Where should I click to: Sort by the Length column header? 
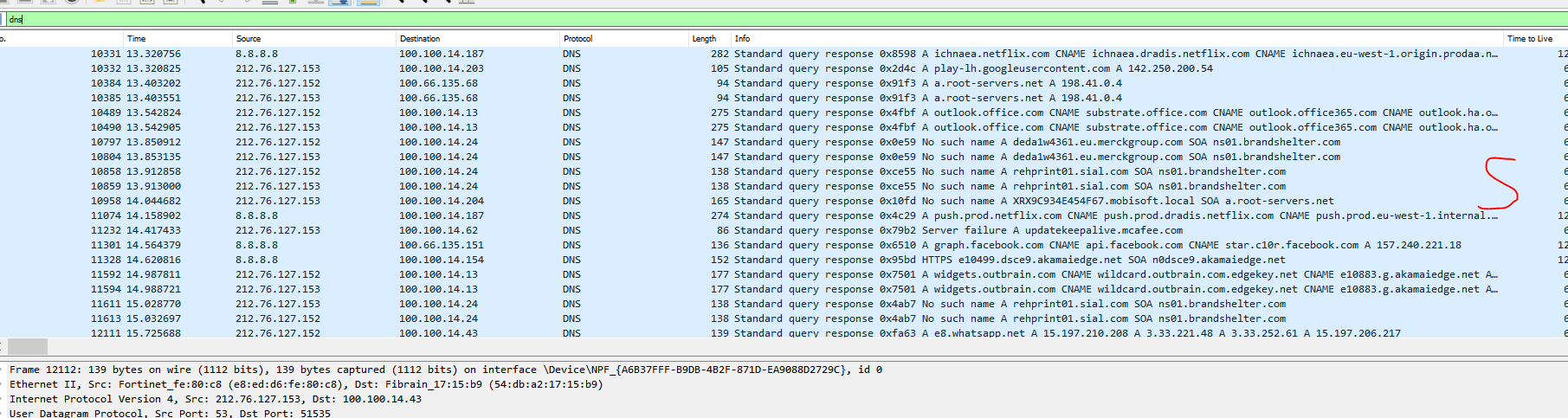point(709,38)
